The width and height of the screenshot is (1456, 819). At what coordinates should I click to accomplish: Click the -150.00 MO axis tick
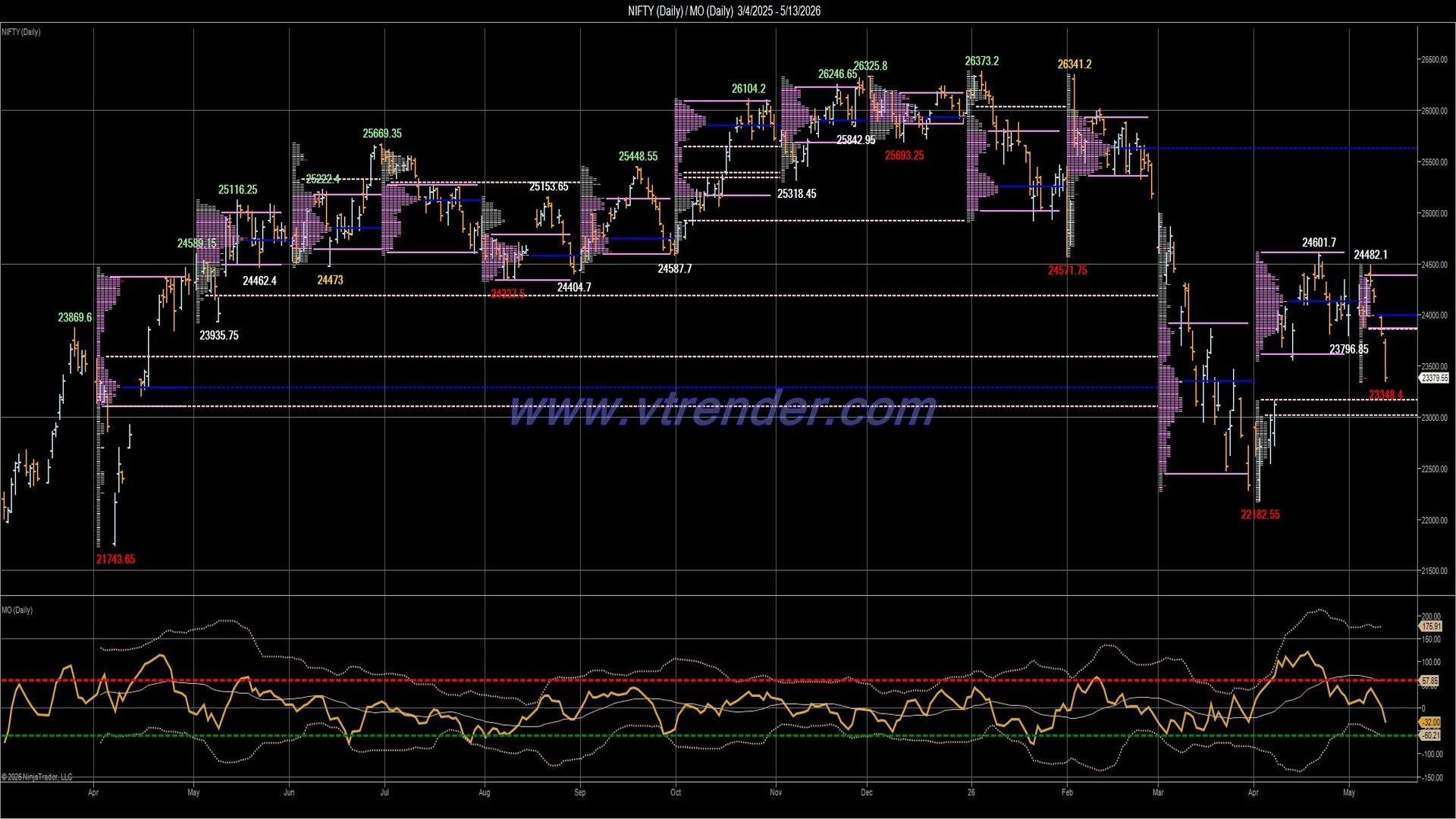click(x=1432, y=777)
